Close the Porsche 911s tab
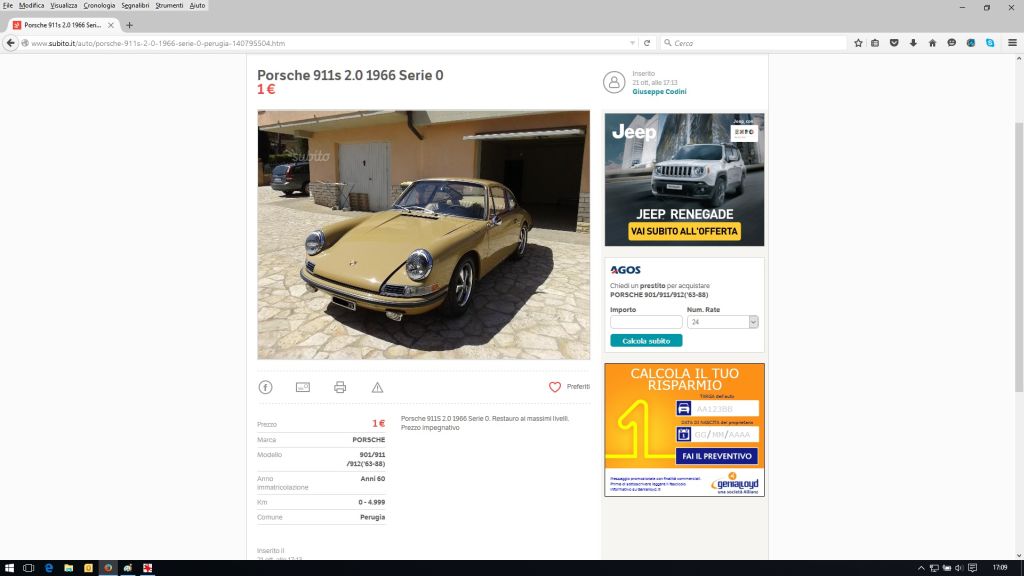 pyautogui.click(x=111, y=25)
